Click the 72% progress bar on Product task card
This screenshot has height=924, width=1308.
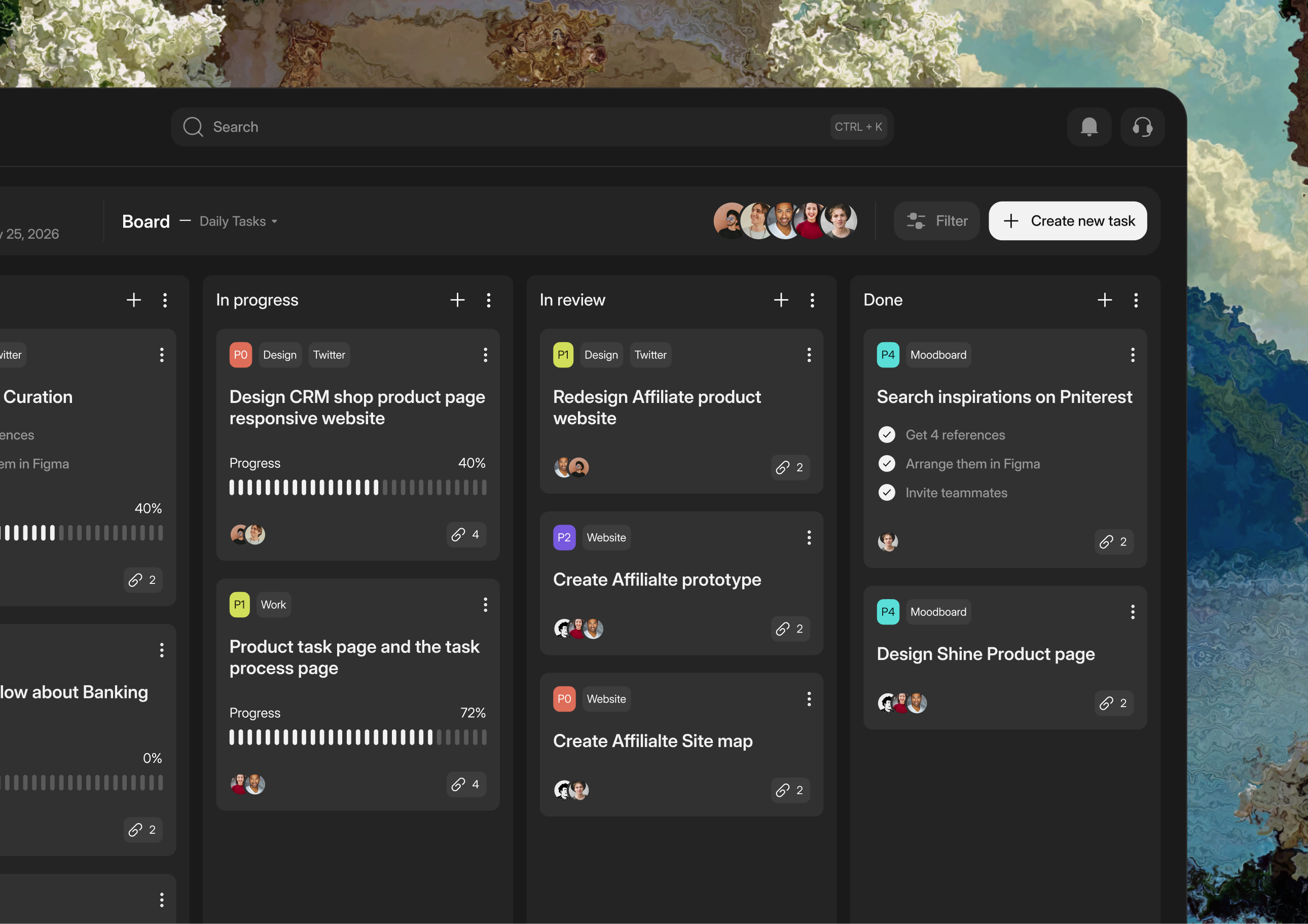click(357, 737)
